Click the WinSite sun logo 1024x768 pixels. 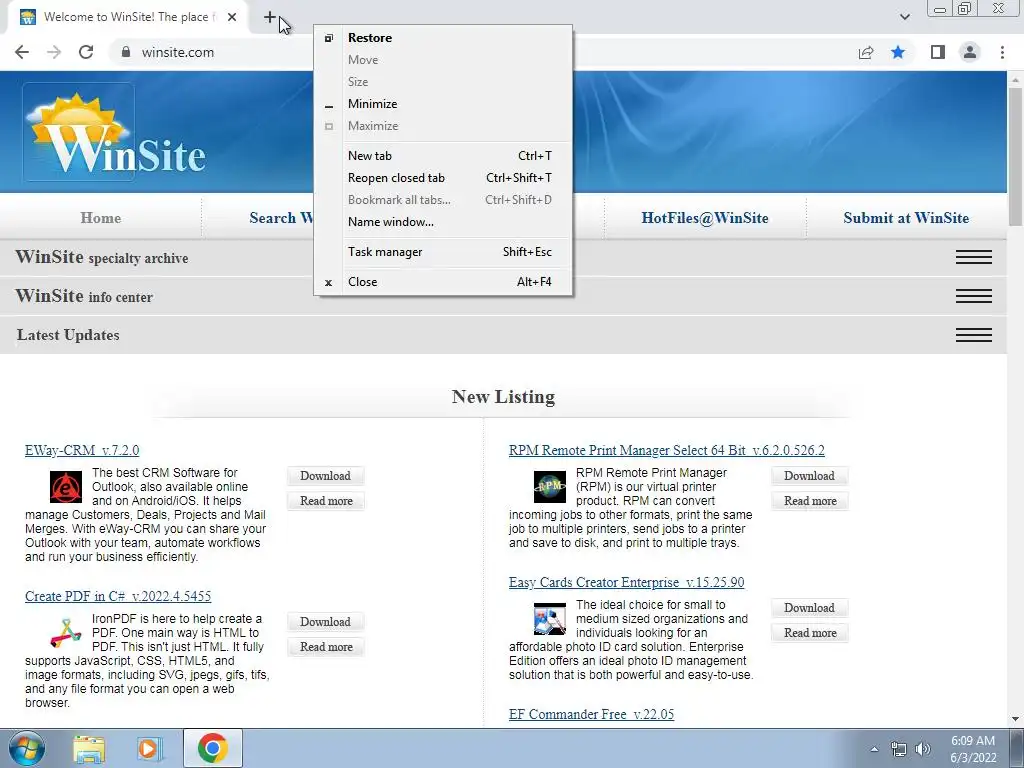tap(79, 132)
